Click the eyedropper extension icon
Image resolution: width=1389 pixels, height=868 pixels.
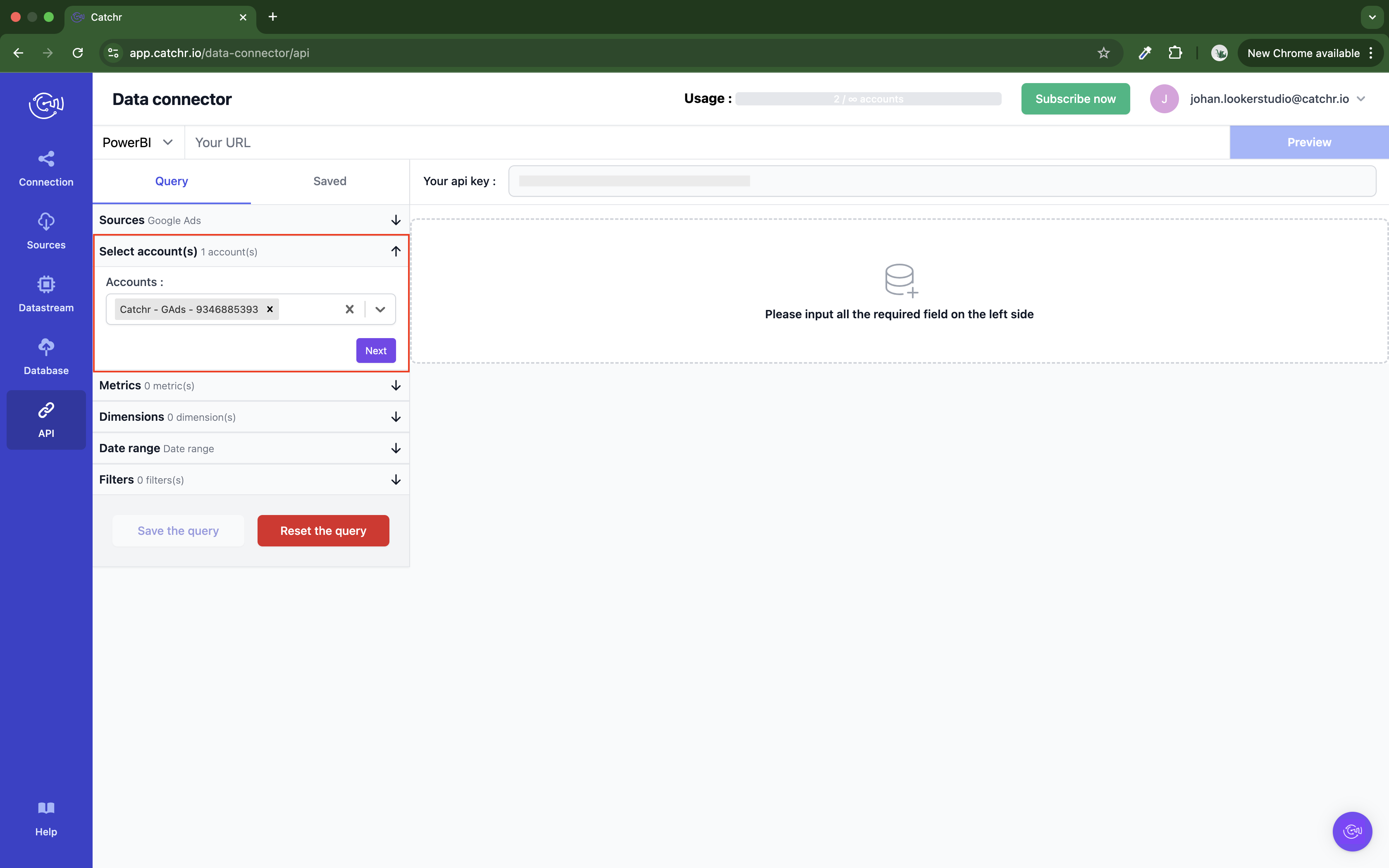pos(1145,53)
